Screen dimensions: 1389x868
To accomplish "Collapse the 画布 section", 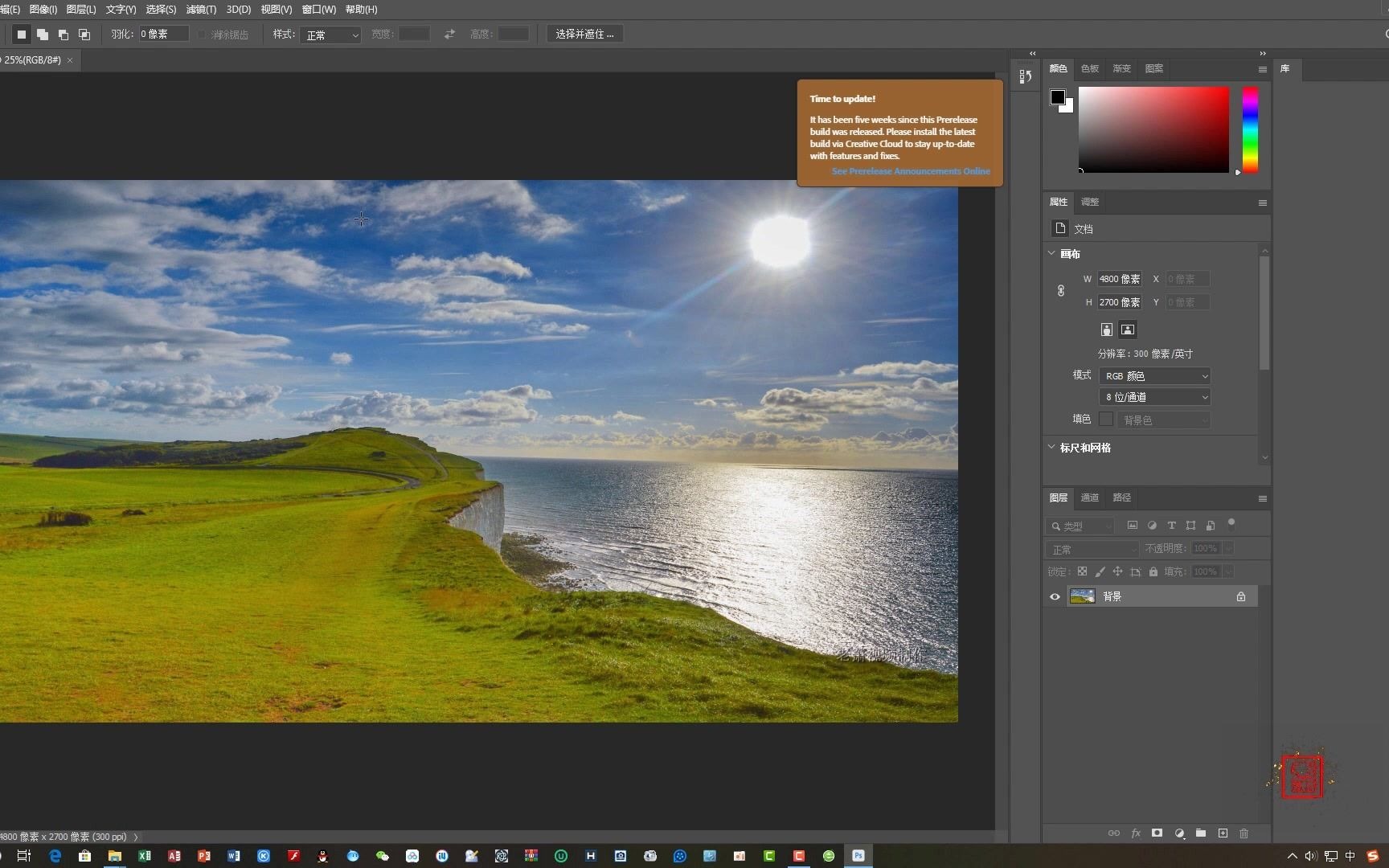I will pos(1051,253).
